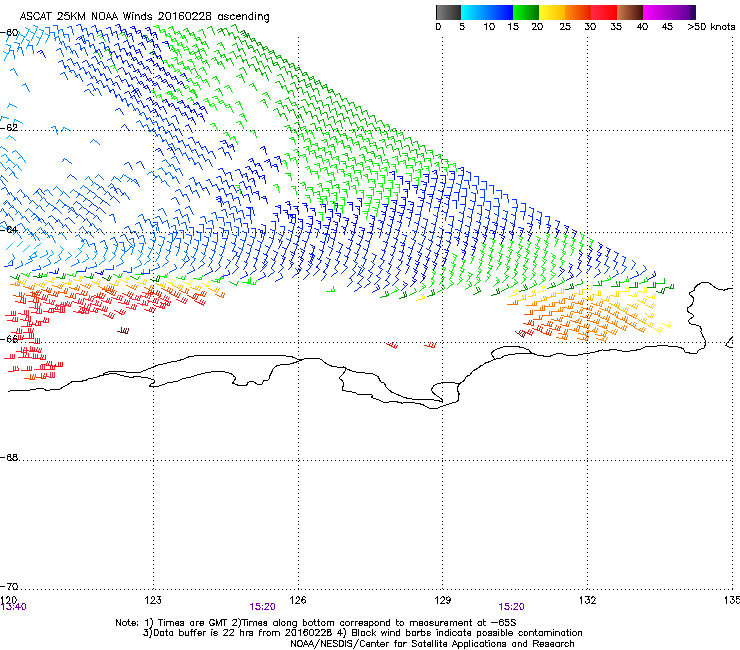Click the '15:20' time label between 129 and 132
This screenshot has height=650, width=740.
point(512,607)
